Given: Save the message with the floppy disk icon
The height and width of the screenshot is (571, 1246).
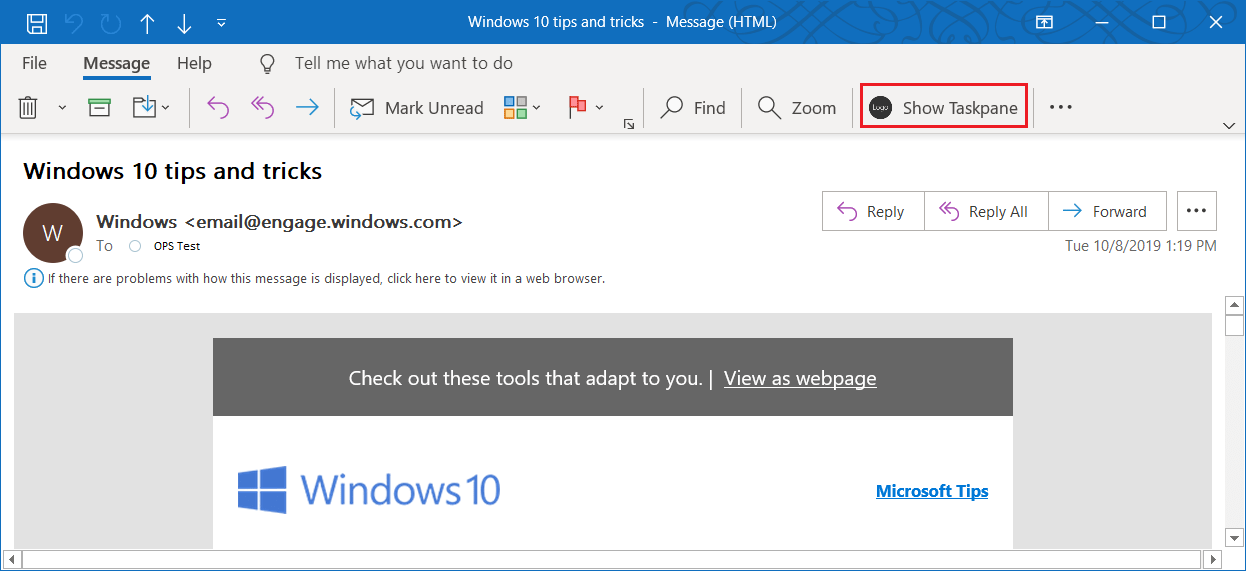Looking at the screenshot, I should coord(36,22).
